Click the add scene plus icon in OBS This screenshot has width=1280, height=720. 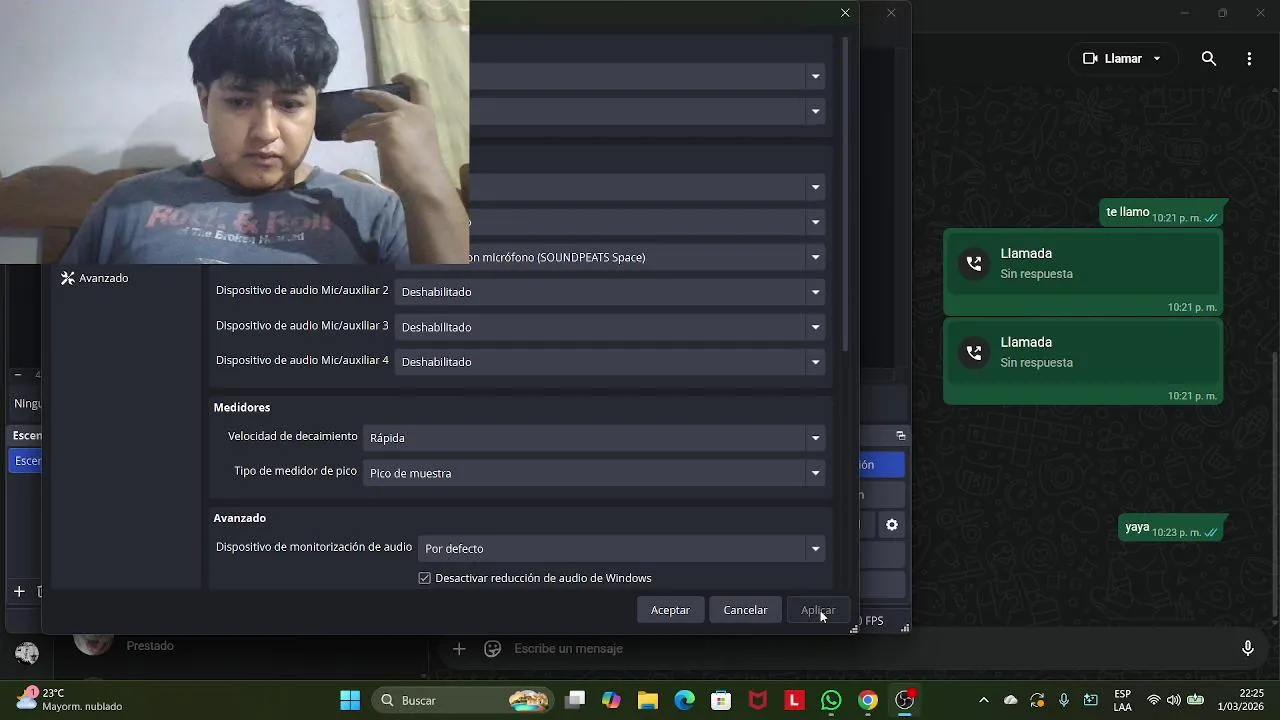tap(19, 591)
